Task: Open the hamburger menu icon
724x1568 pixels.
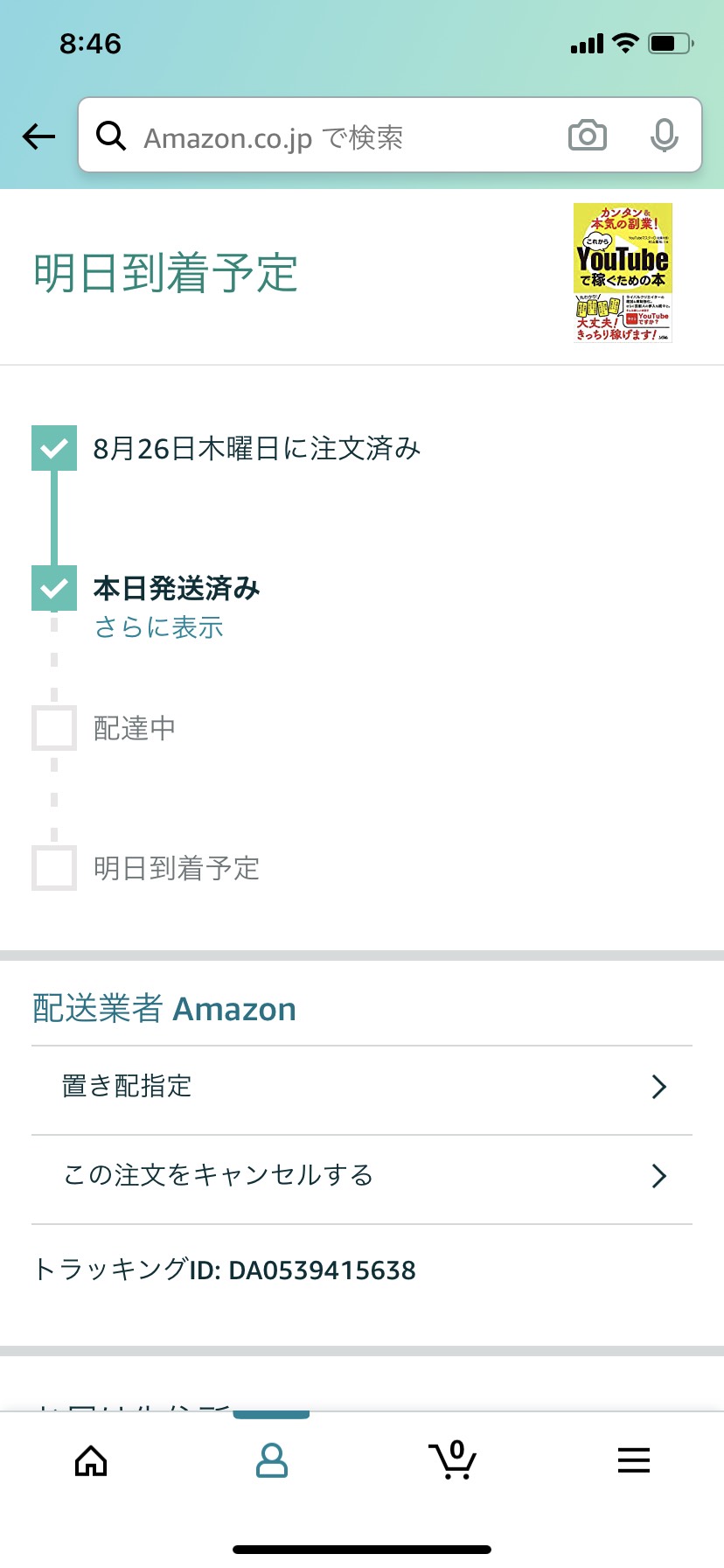Action: [633, 1460]
